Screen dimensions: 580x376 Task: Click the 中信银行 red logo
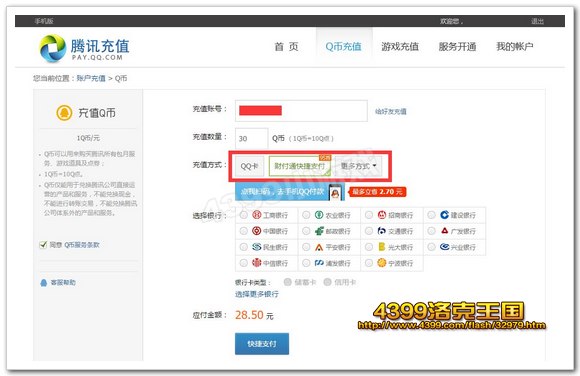click(x=257, y=263)
